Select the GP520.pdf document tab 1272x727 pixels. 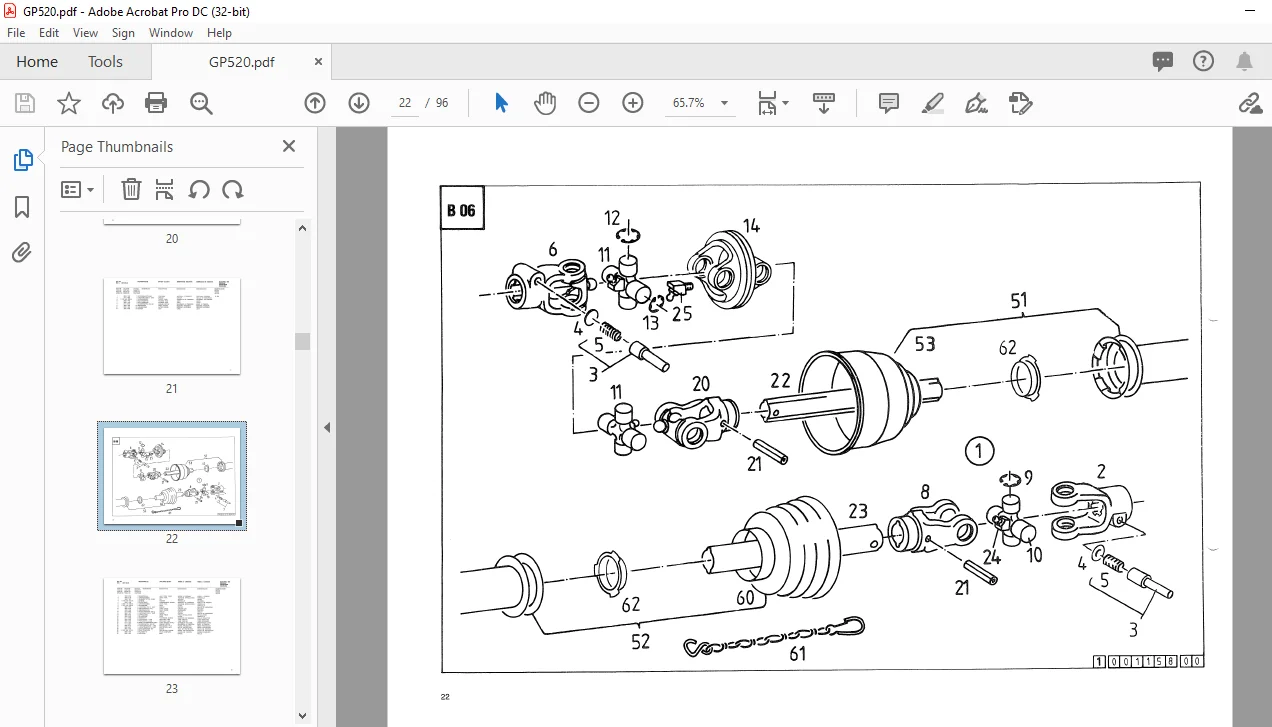pyautogui.click(x=241, y=62)
